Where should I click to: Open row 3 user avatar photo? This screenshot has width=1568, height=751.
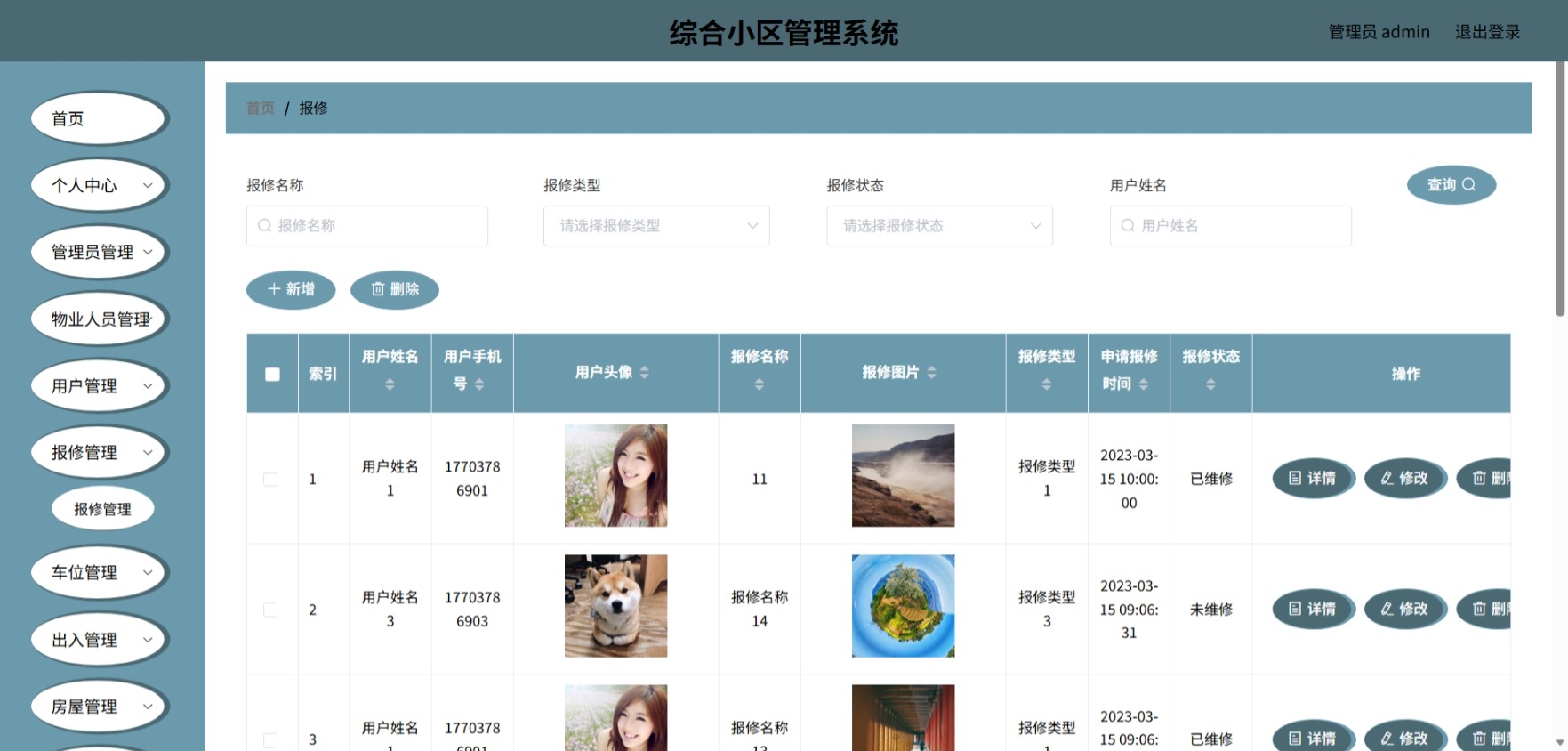click(x=615, y=718)
